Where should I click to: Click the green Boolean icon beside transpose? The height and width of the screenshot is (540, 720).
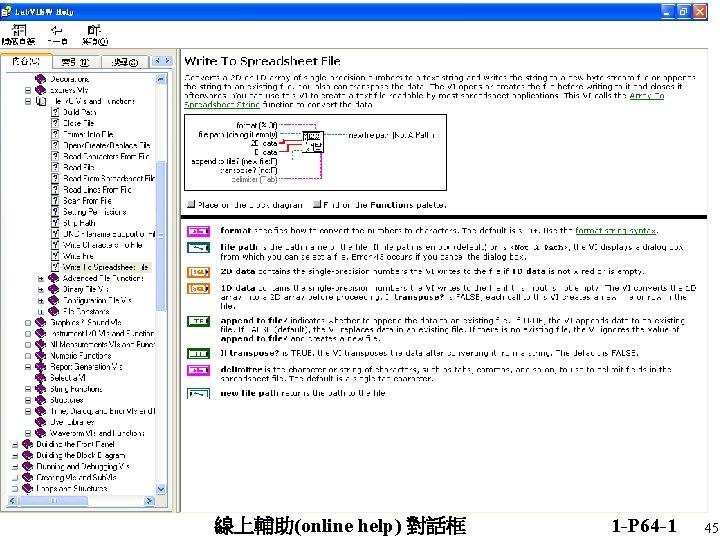[x=198, y=354]
